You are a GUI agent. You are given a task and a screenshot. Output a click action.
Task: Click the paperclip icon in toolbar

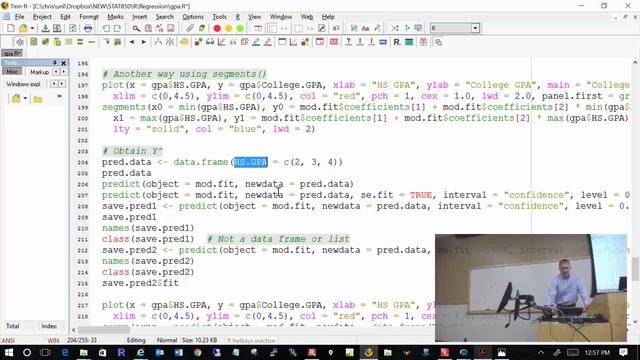(190, 28)
